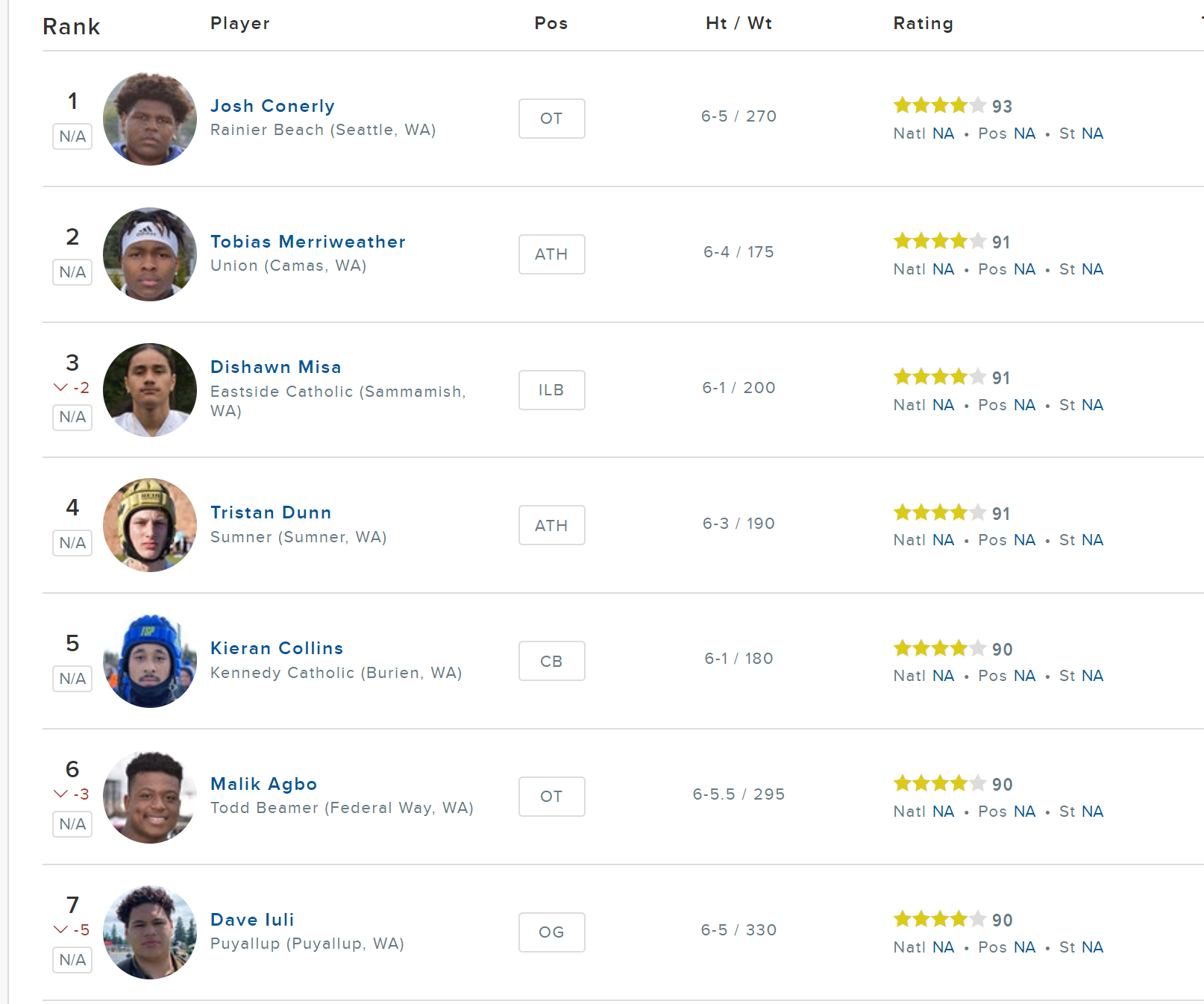This screenshot has width=1204, height=1004.
Task: Click the Rating column header
Action: tap(923, 24)
